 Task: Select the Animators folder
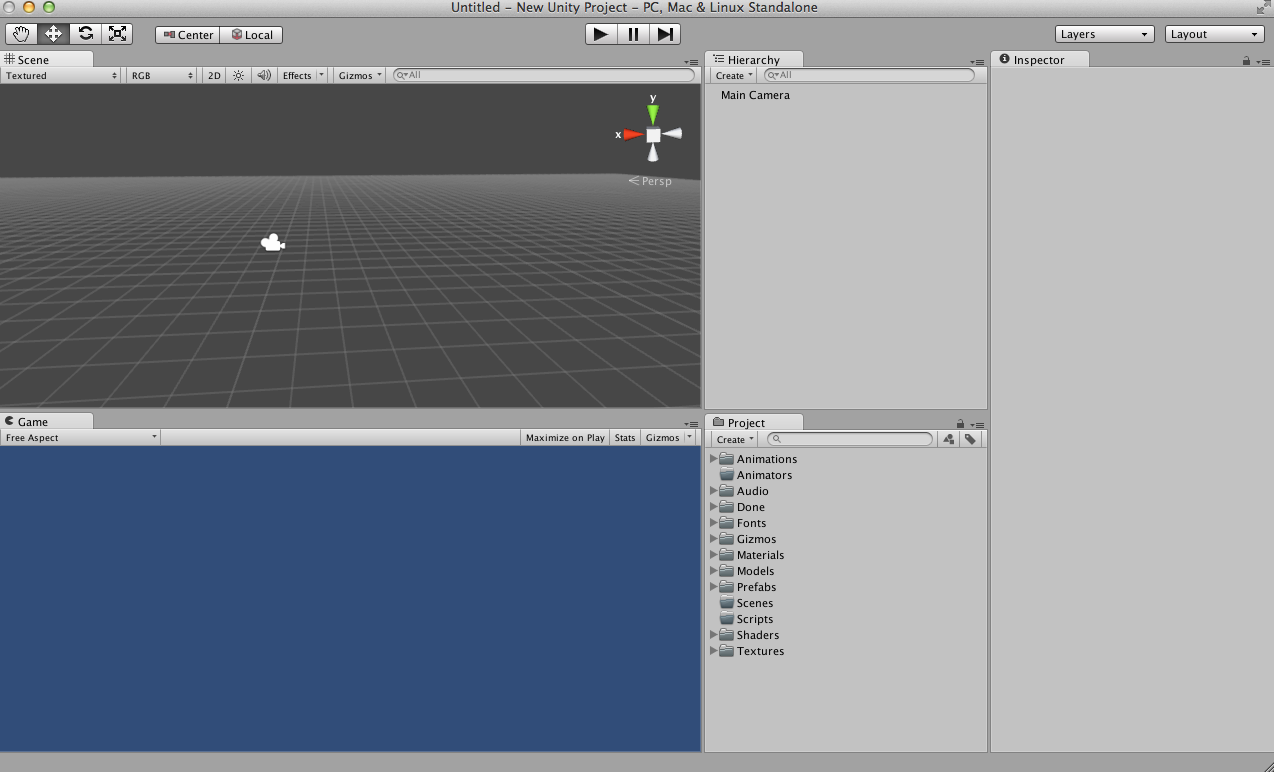pos(756,475)
